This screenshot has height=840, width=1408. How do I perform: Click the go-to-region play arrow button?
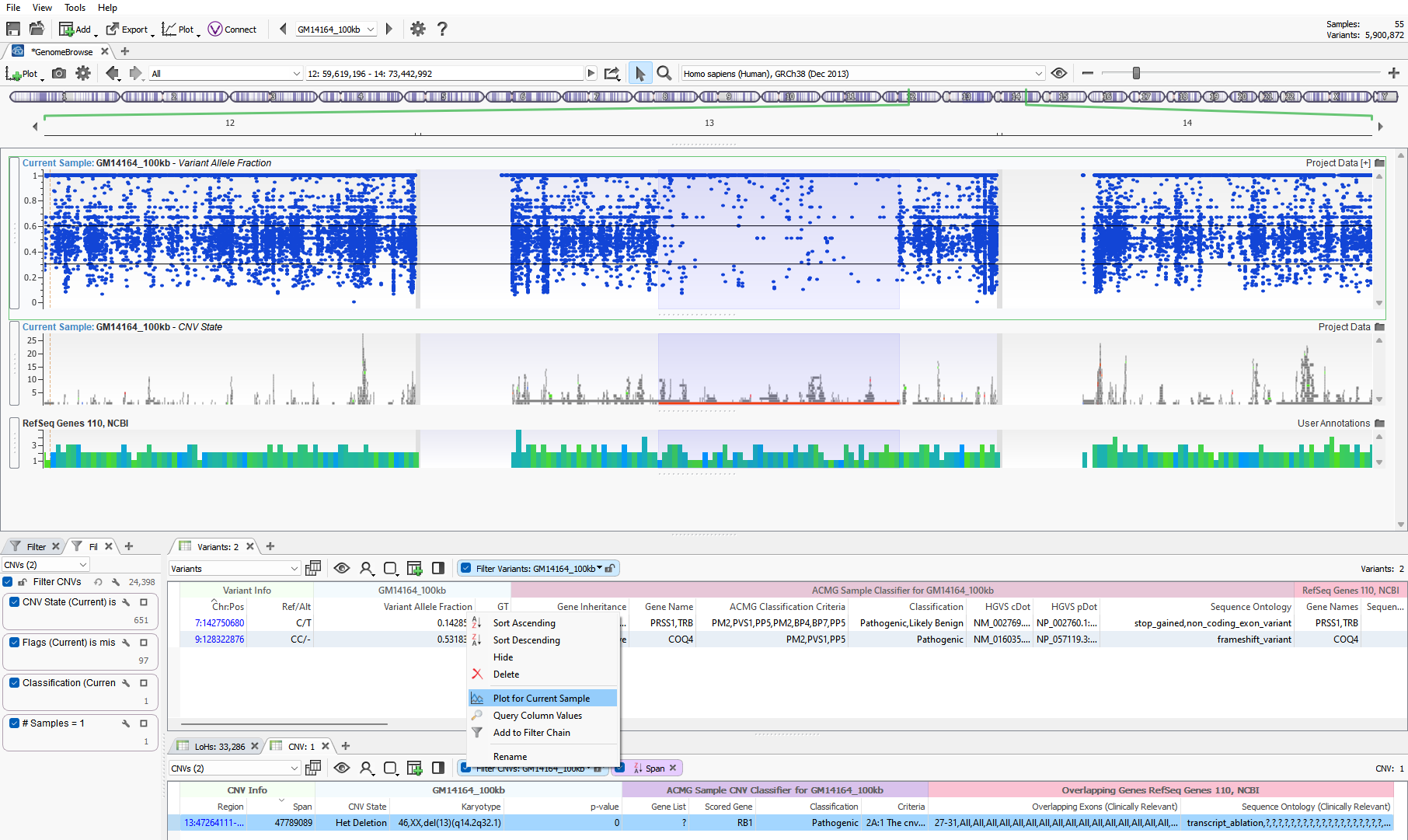pyautogui.click(x=591, y=73)
